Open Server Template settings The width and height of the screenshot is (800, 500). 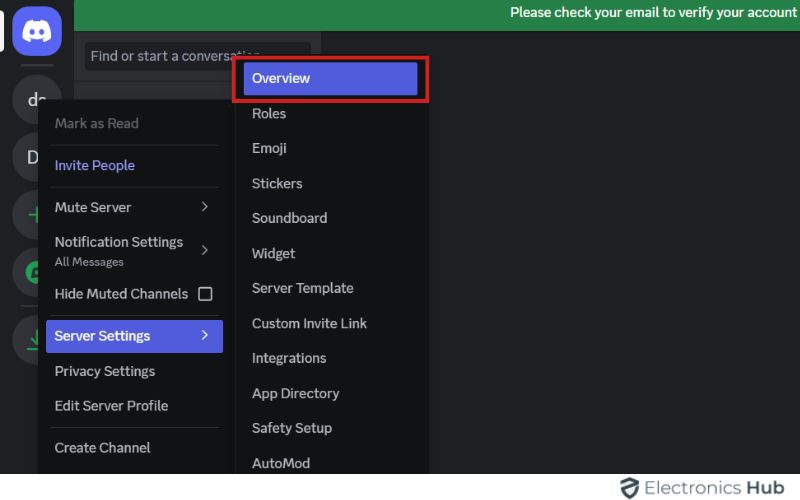point(303,288)
